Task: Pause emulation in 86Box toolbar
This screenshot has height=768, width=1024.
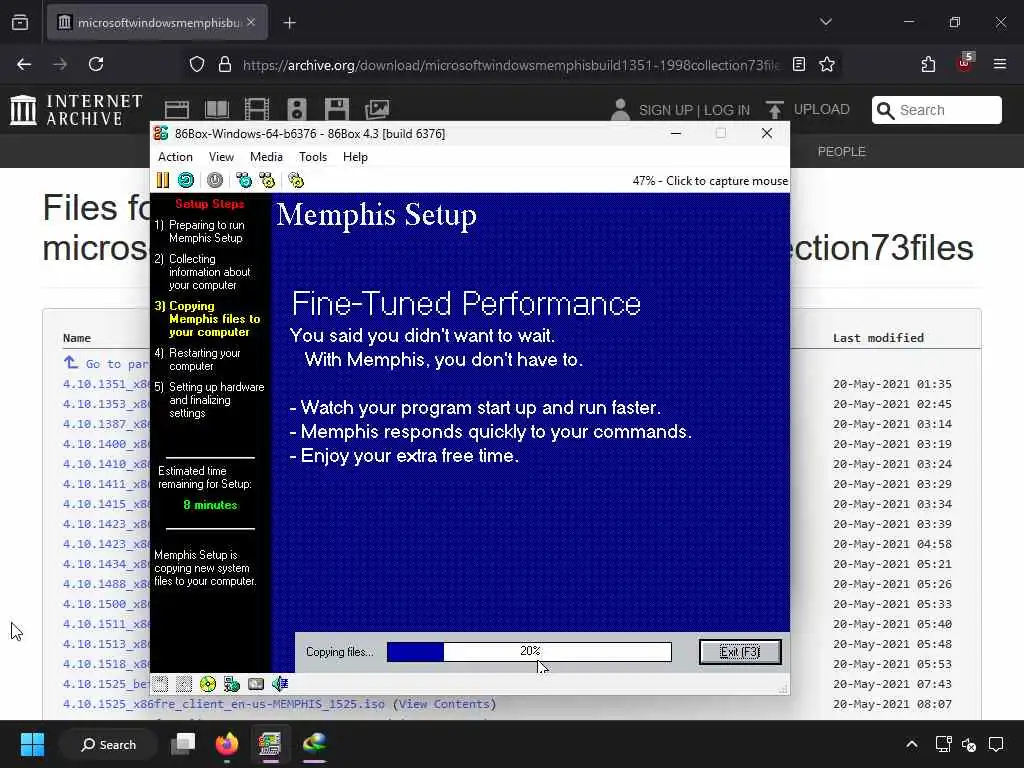Action: tap(163, 180)
